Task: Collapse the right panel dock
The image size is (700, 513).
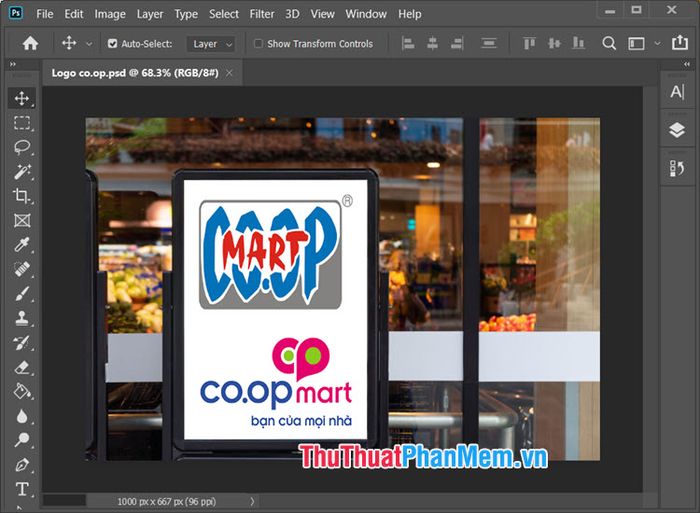Action: click(x=687, y=64)
